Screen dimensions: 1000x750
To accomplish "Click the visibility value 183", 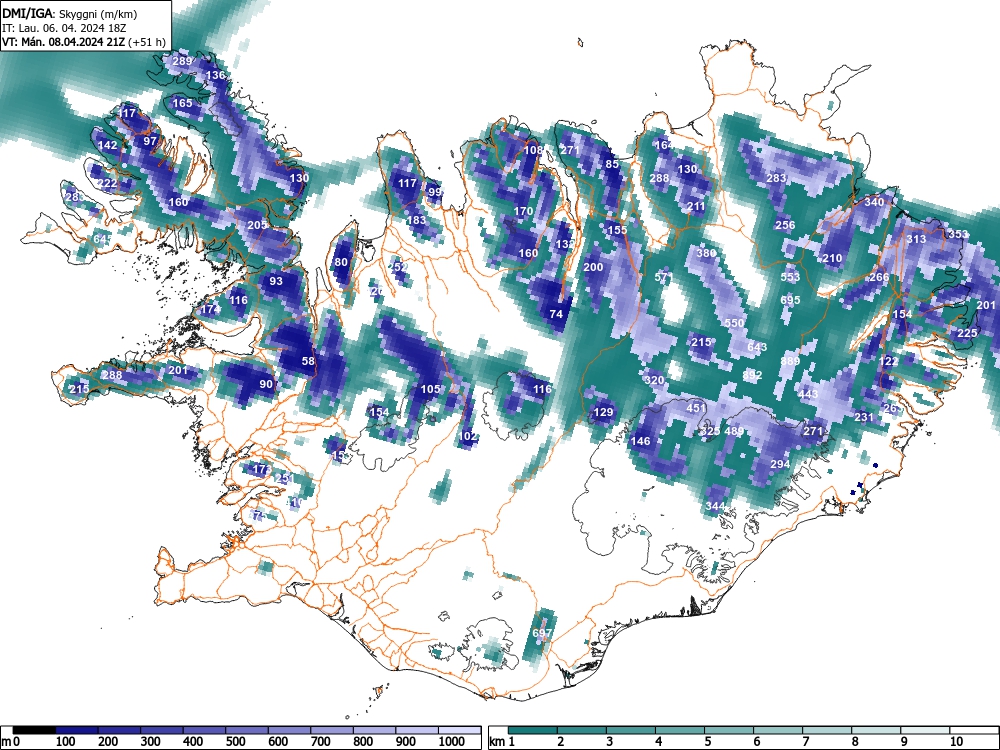I will click(x=416, y=220).
